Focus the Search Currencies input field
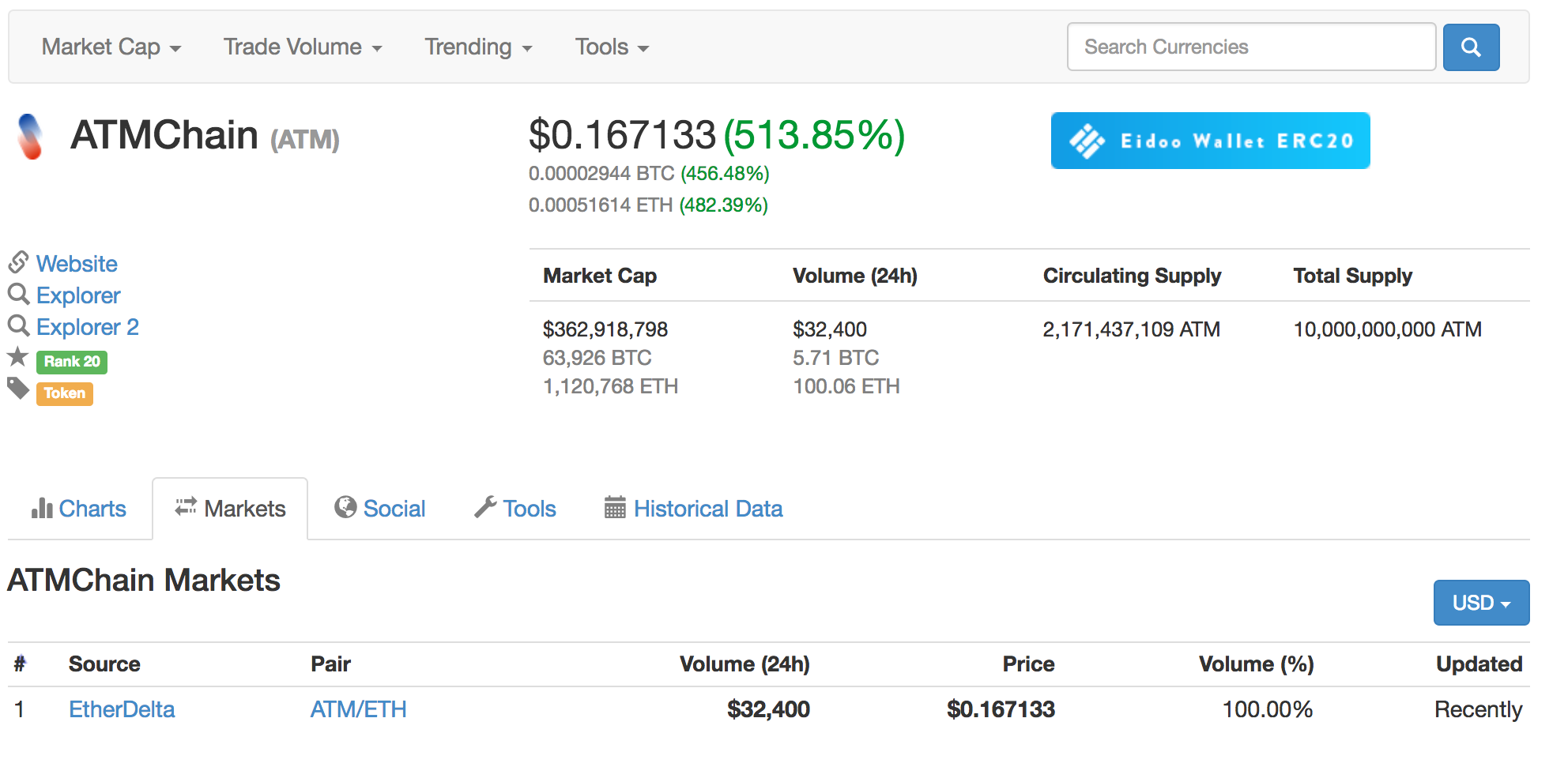 coord(1251,47)
